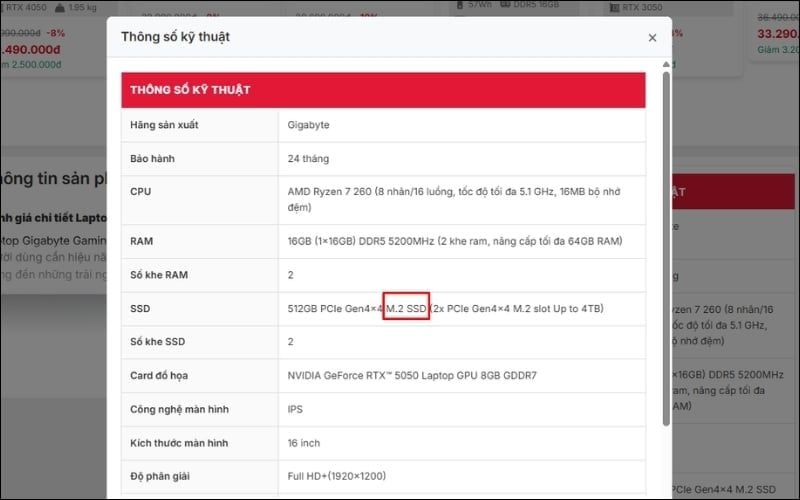Click the 16 inch screen size value
The width and height of the screenshot is (800, 500).
304,443
